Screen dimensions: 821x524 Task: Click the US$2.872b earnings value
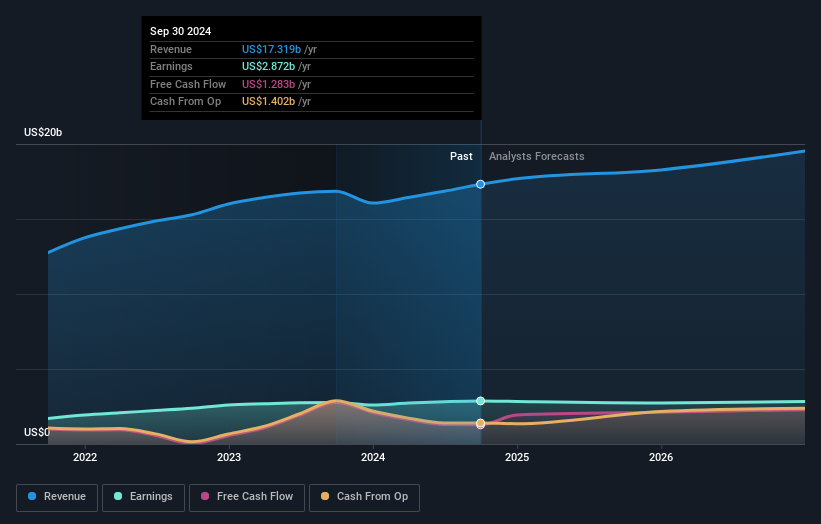[x=268, y=66]
